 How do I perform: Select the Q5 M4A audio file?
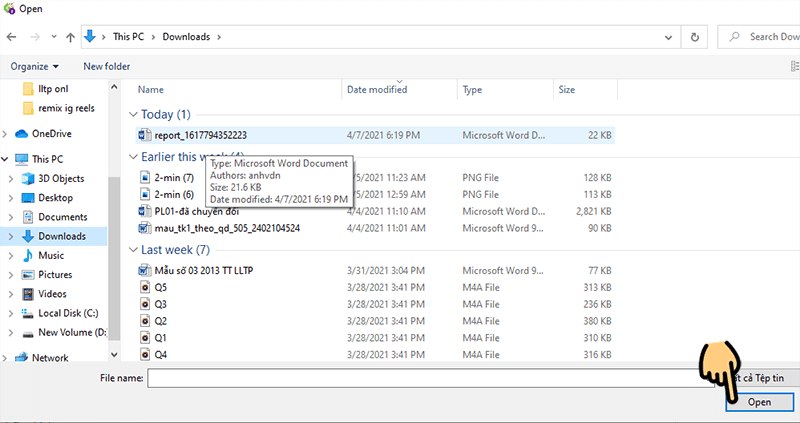click(160, 288)
